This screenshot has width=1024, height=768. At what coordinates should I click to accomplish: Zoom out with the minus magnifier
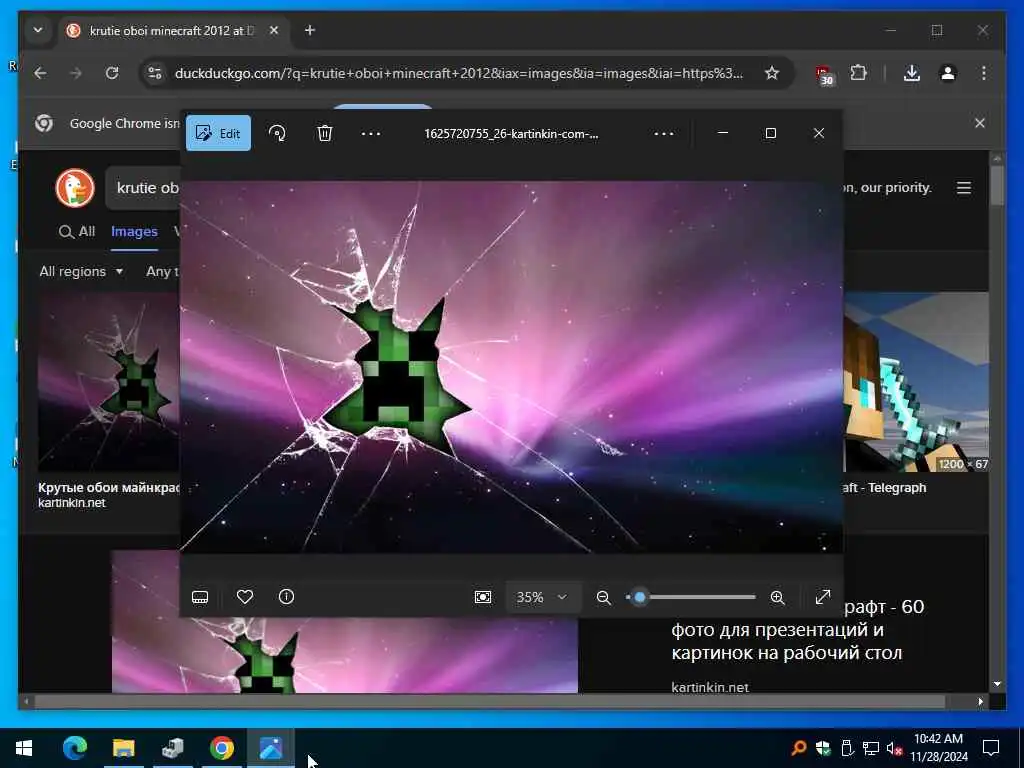(603, 598)
